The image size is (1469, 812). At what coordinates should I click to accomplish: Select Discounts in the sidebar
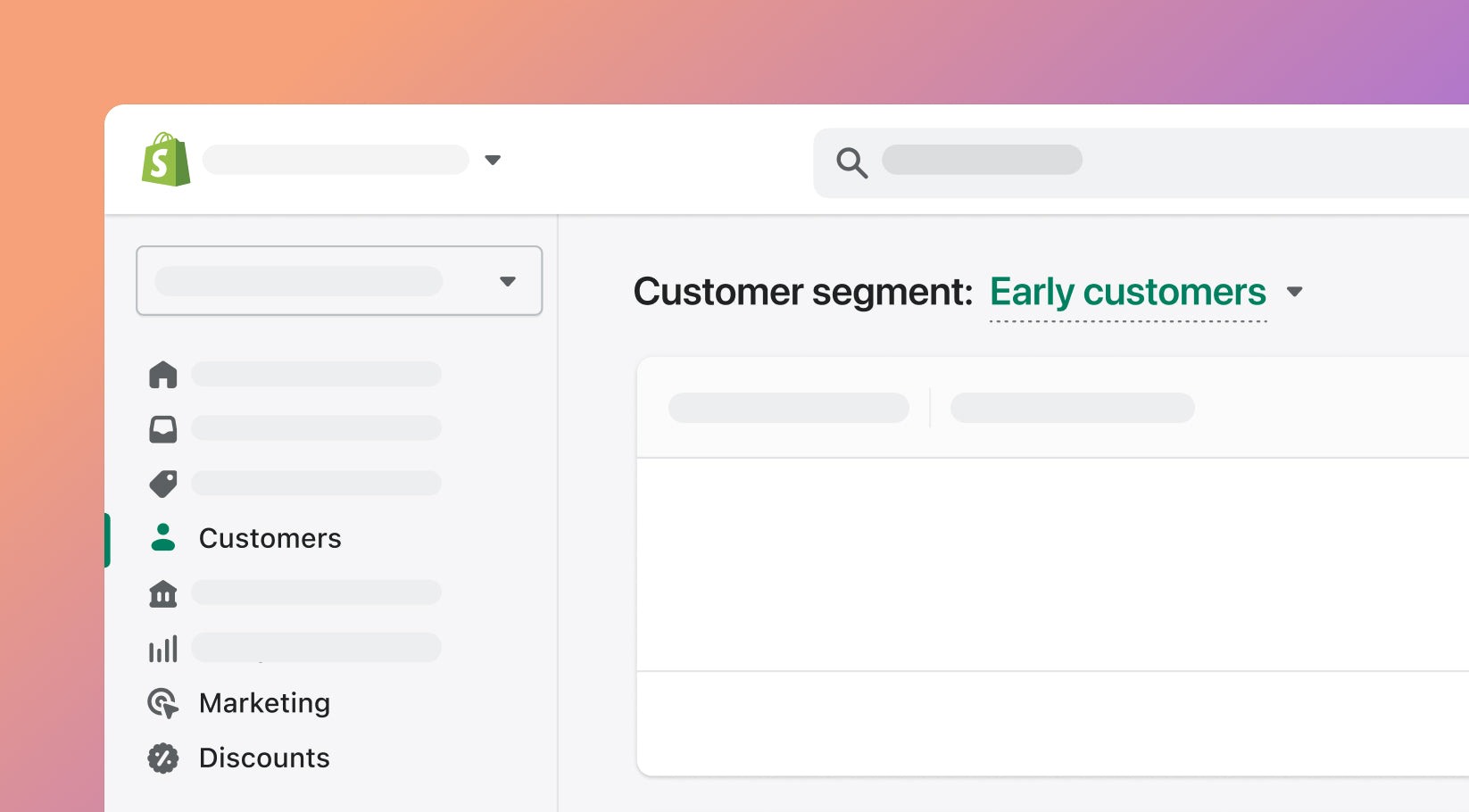[264, 758]
